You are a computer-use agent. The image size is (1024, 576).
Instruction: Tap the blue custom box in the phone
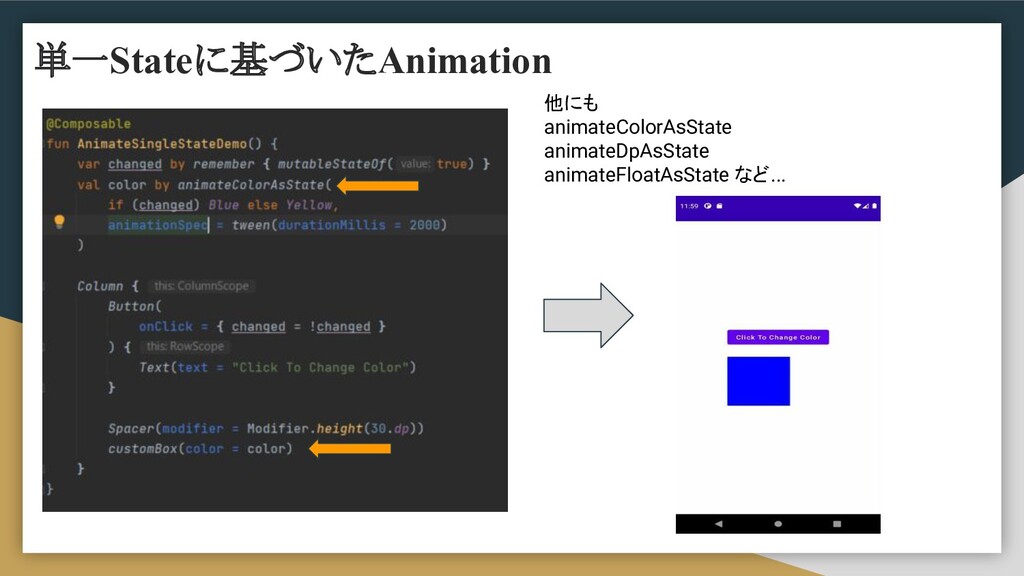pos(758,381)
